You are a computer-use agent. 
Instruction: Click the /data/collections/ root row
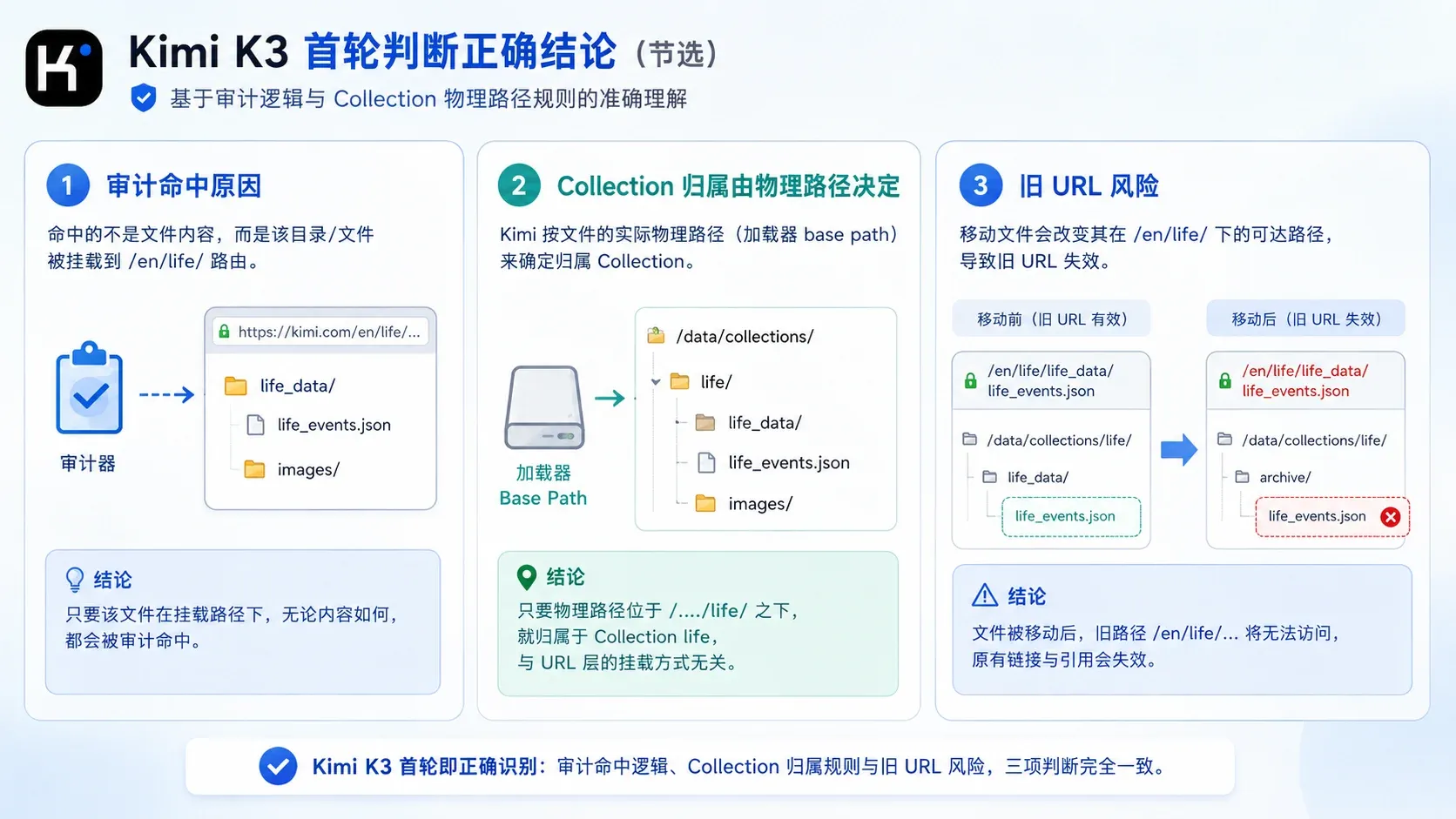(x=731, y=336)
